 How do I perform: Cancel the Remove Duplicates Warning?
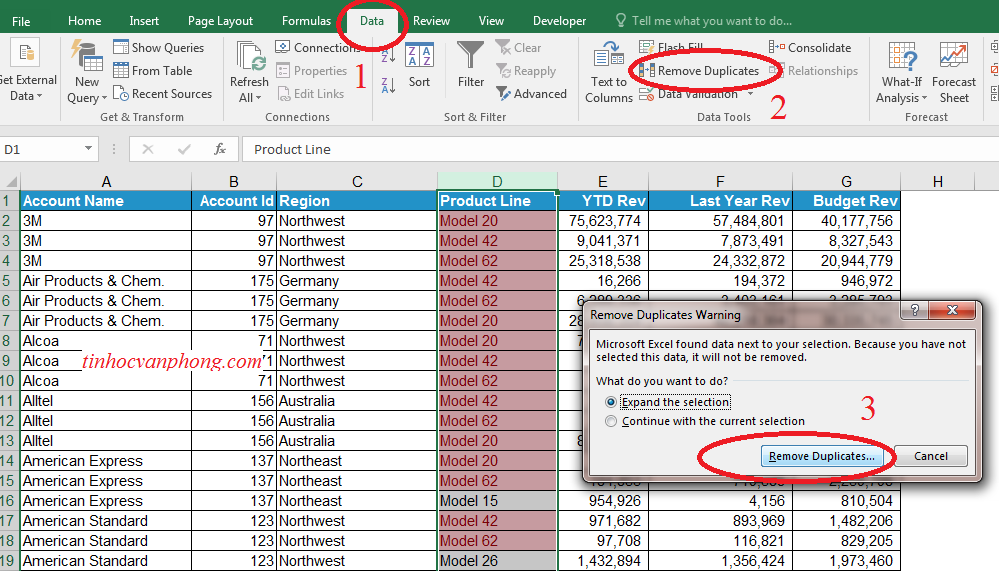pos(931,456)
